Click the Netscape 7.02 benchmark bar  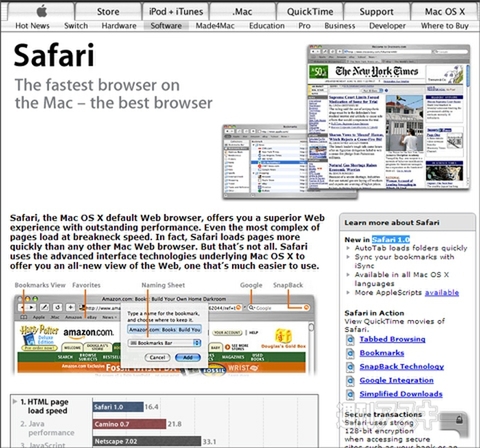coord(147,441)
